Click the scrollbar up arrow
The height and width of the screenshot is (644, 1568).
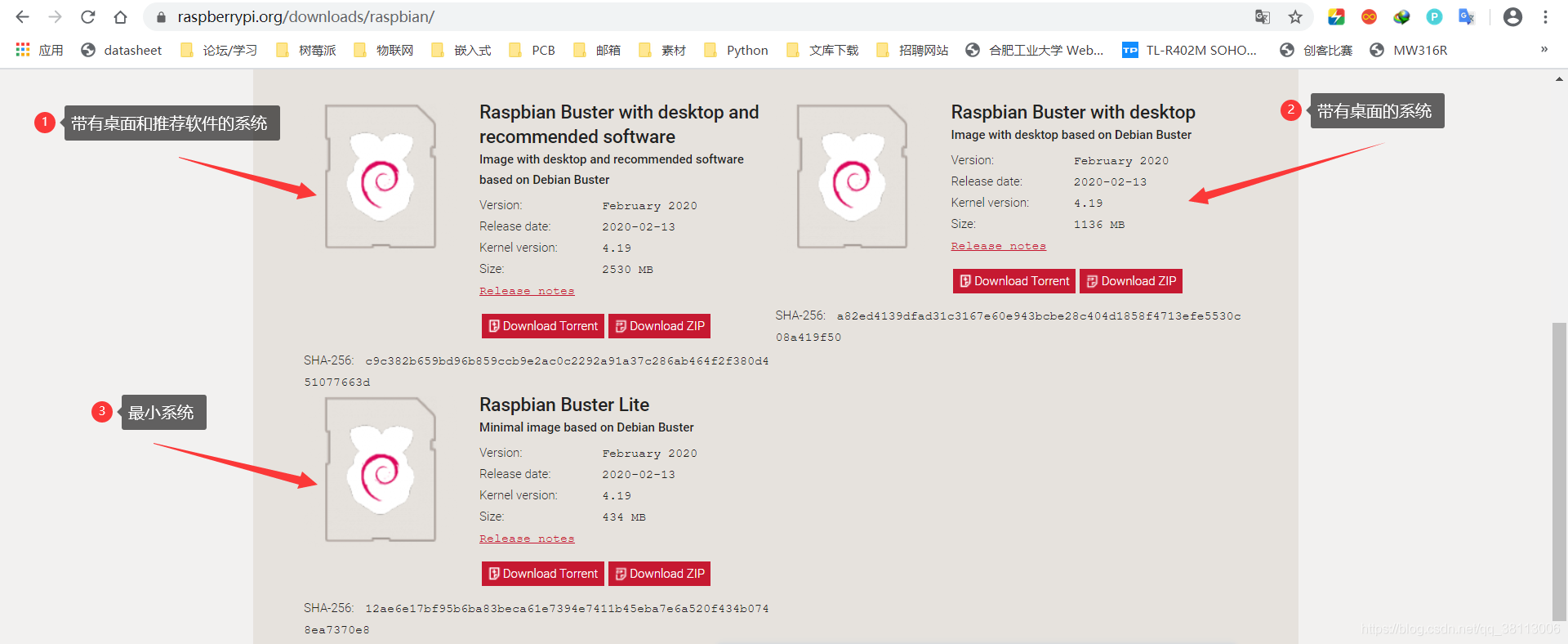(1559, 79)
